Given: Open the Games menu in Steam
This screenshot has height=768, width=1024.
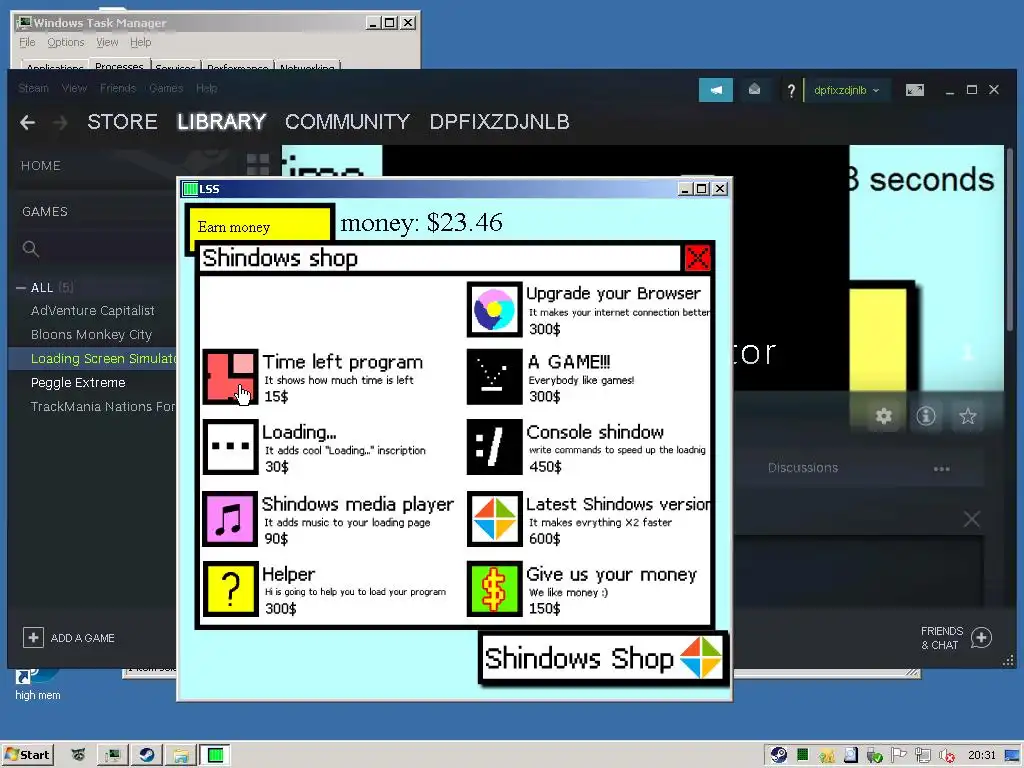Looking at the screenshot, I should (166, 88).
